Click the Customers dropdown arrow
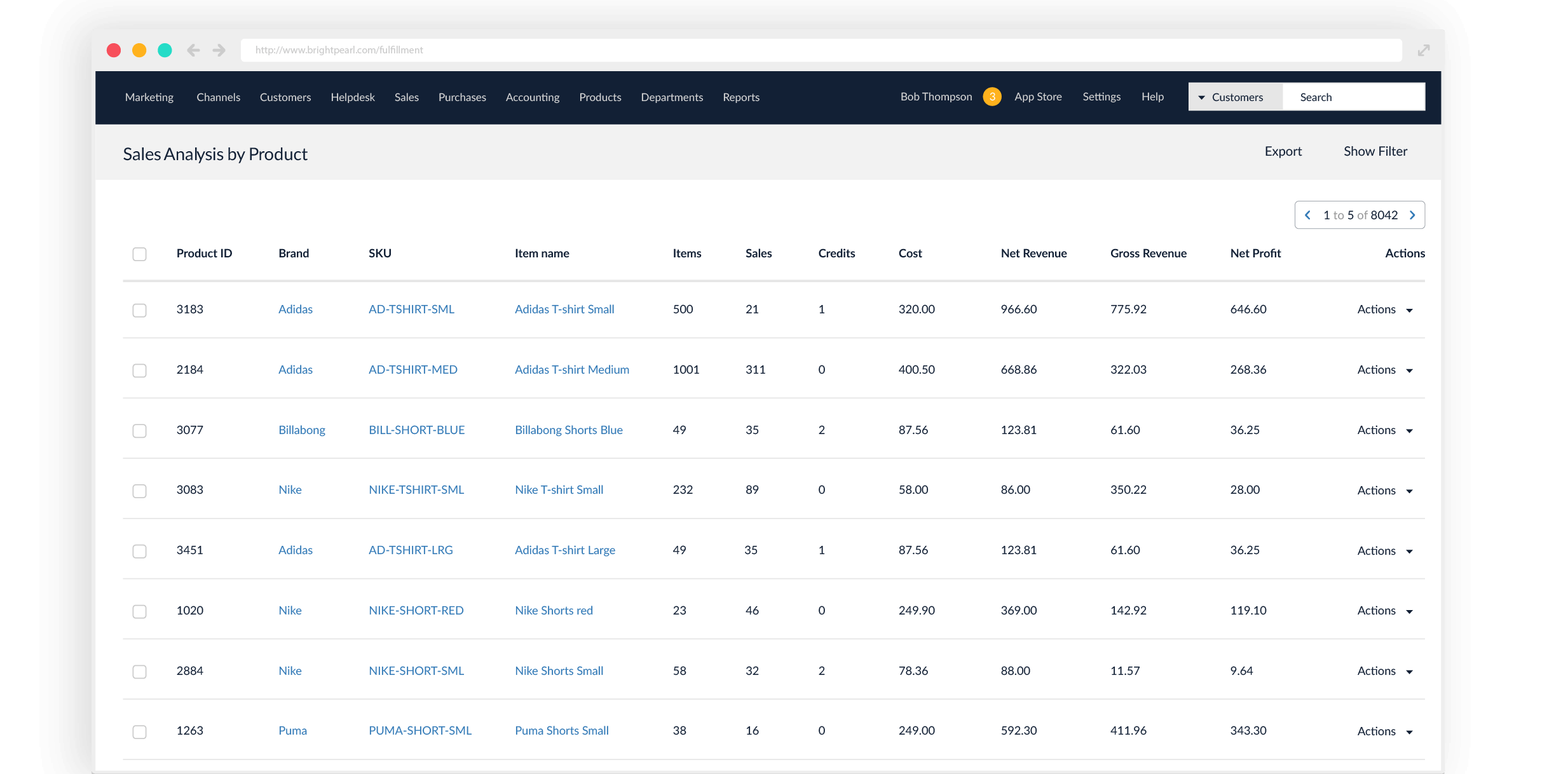The image size is (1568, 774). 1200,97
